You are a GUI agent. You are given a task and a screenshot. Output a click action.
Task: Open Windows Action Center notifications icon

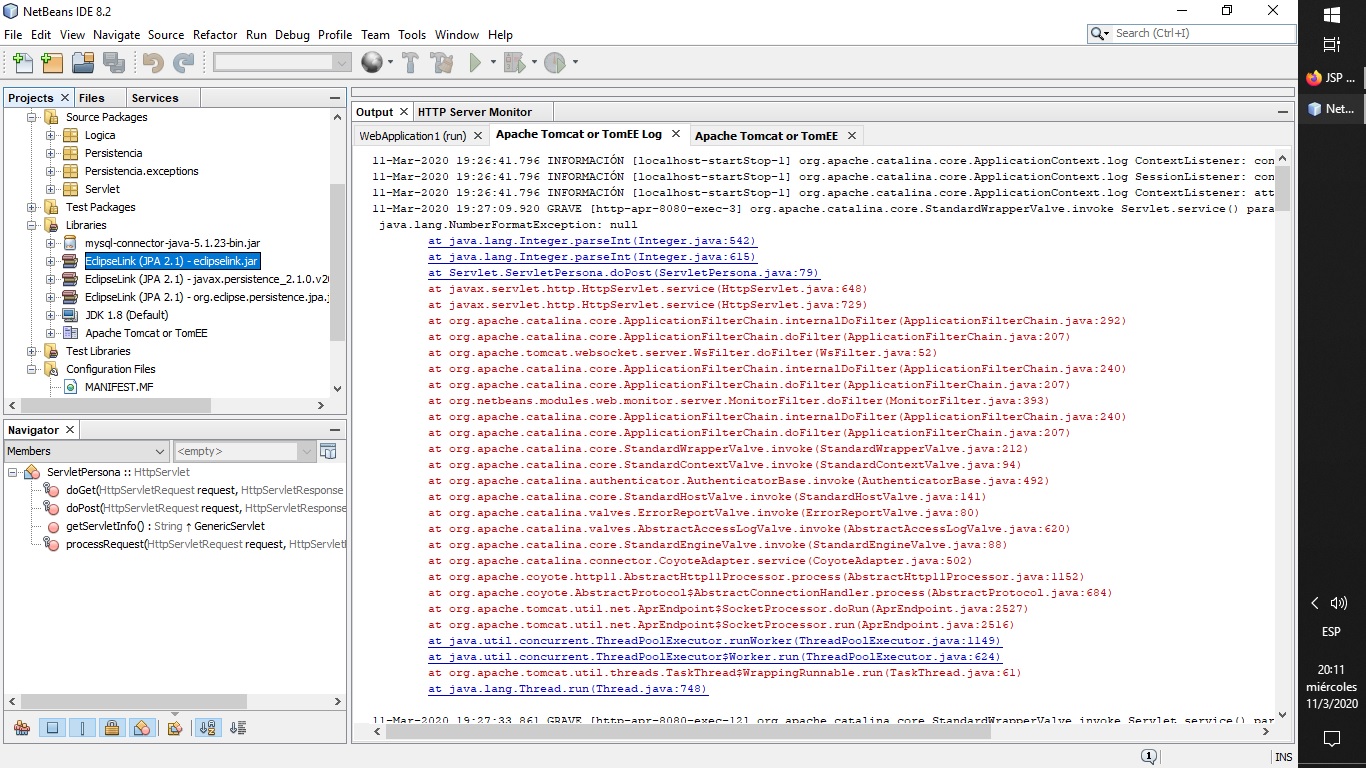click(x=1331, y=739)
